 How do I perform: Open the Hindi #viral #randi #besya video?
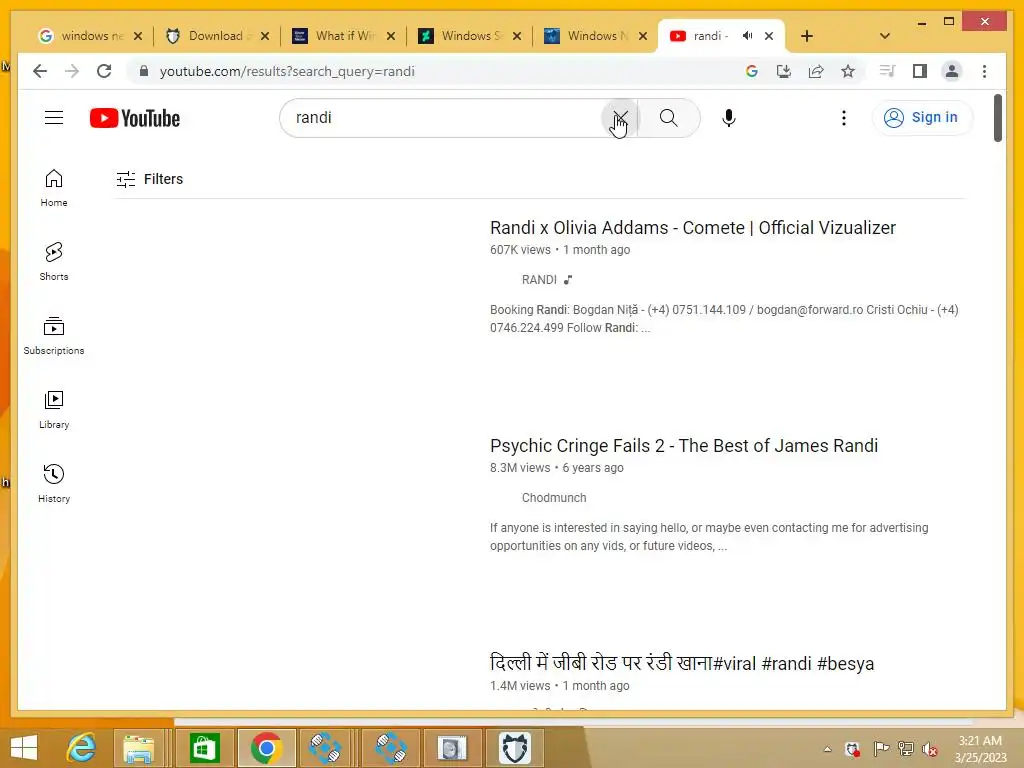tap(682, 664)
